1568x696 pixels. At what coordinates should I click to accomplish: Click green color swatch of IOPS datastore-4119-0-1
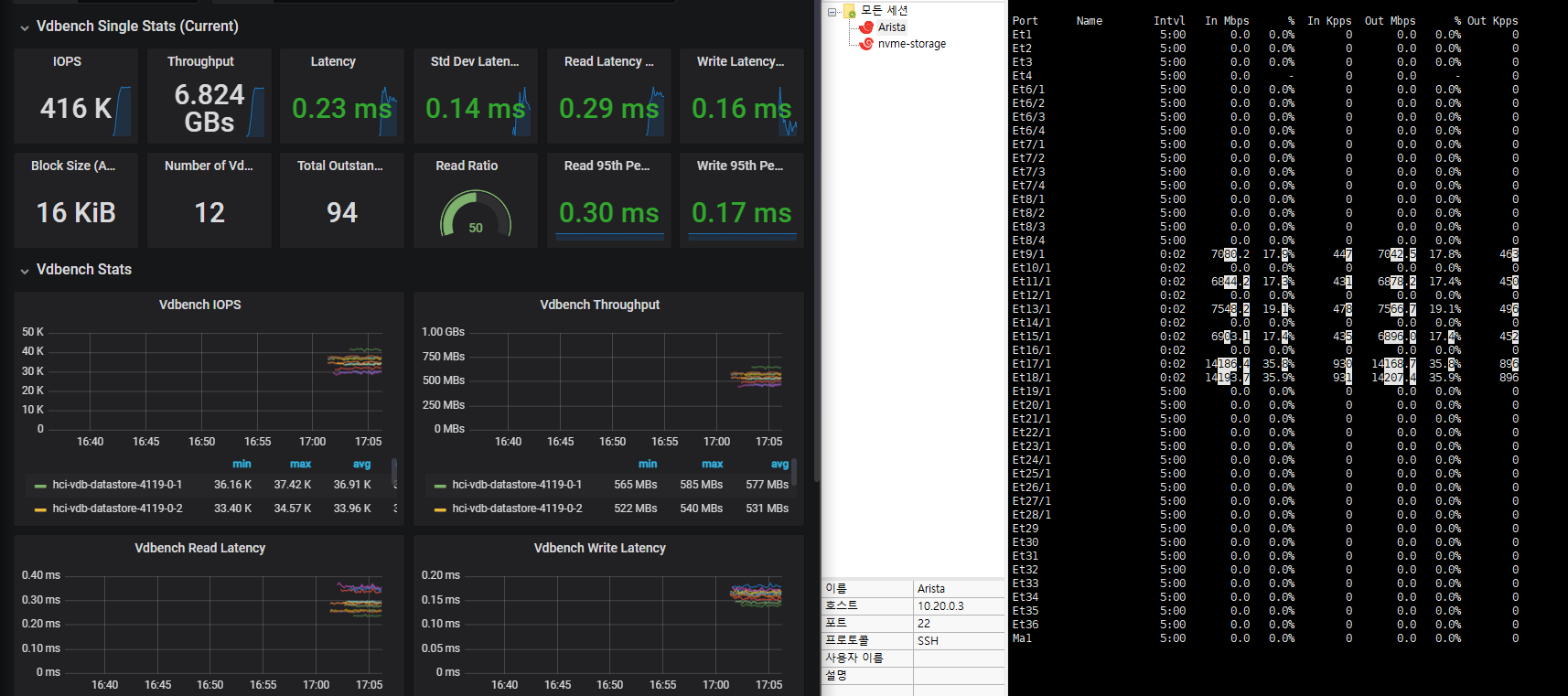[x=40, y=486]
